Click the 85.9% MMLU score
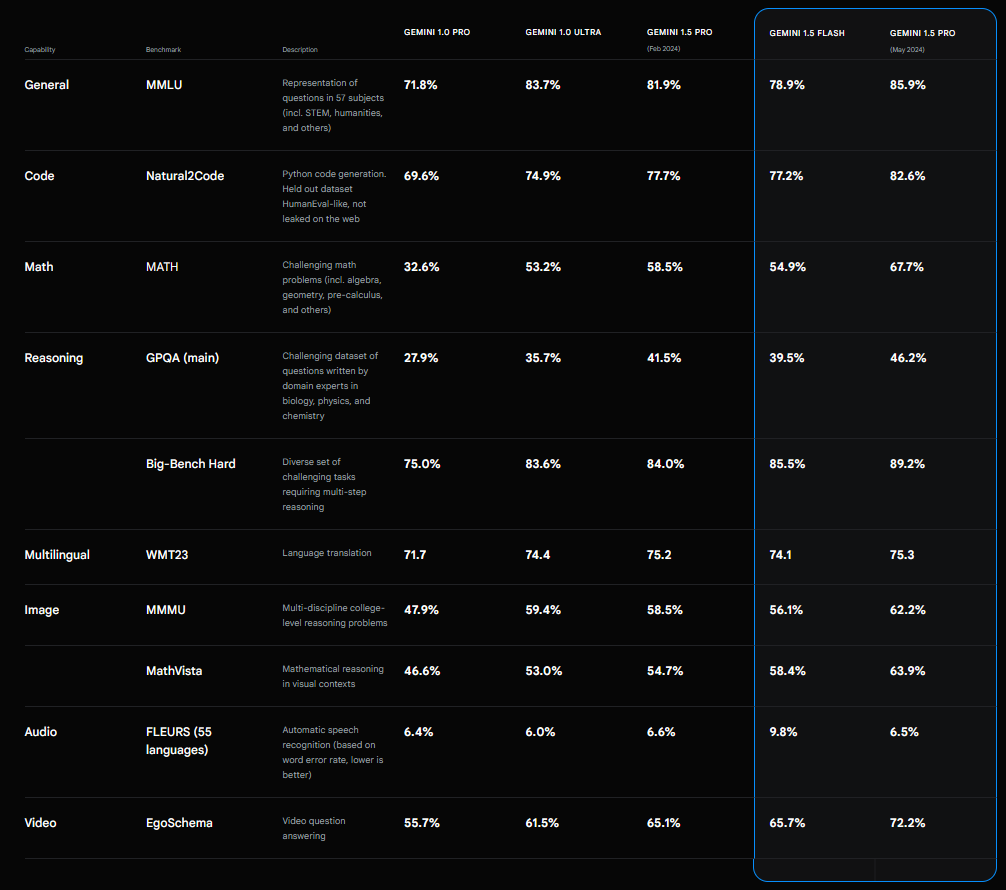This screenshot has height=890, width=1006. tap(907, 85)
